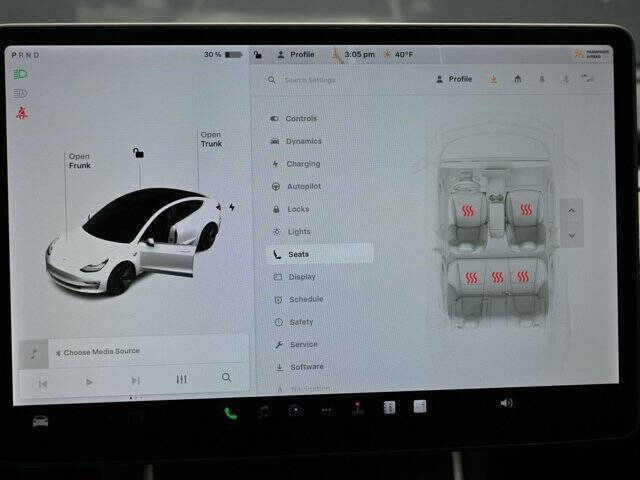
Task: Tap the volume speaker icon
Action: coord(506,403)
